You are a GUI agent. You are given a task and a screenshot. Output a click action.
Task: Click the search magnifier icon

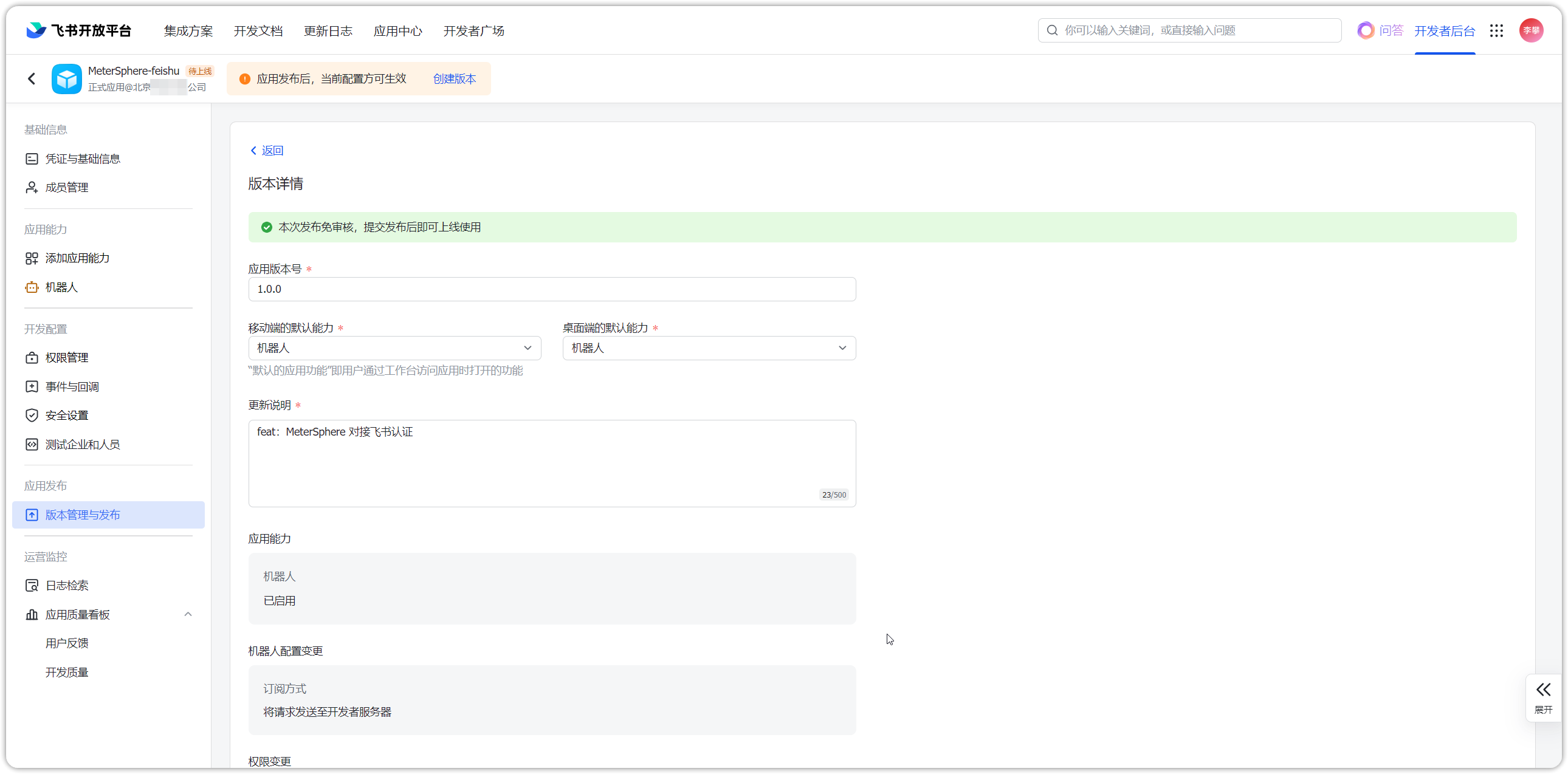point(1052,30)
